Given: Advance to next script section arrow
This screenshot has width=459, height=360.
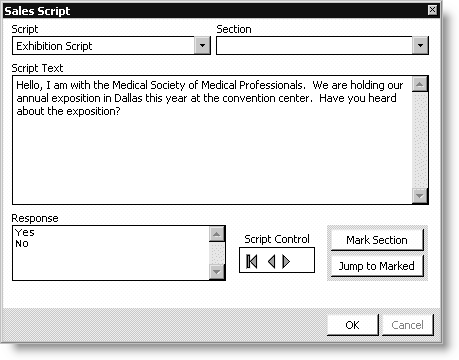Looking at the screenshot, I should click(286, 261).
